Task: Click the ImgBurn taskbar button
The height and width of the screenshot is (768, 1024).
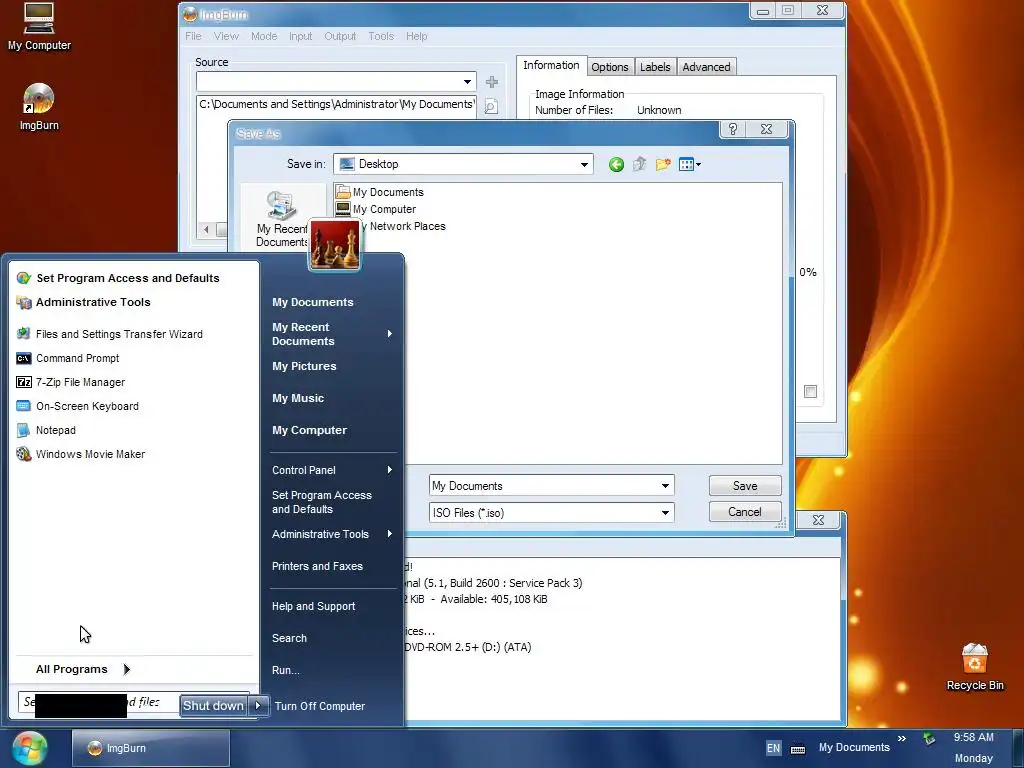Action: pyautogui.click(x=150, y=748)
